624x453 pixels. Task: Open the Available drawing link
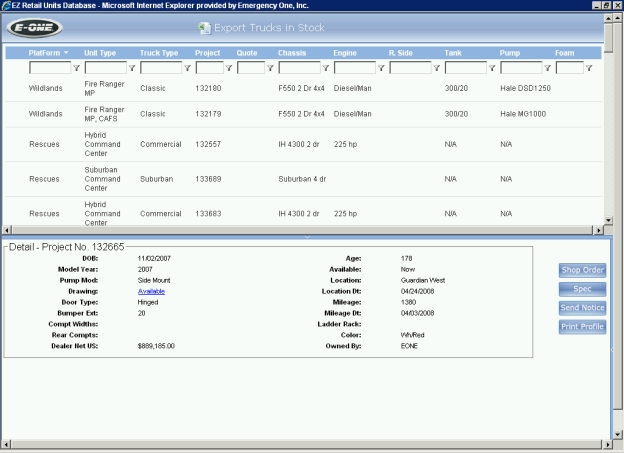(x=151, y=291)
